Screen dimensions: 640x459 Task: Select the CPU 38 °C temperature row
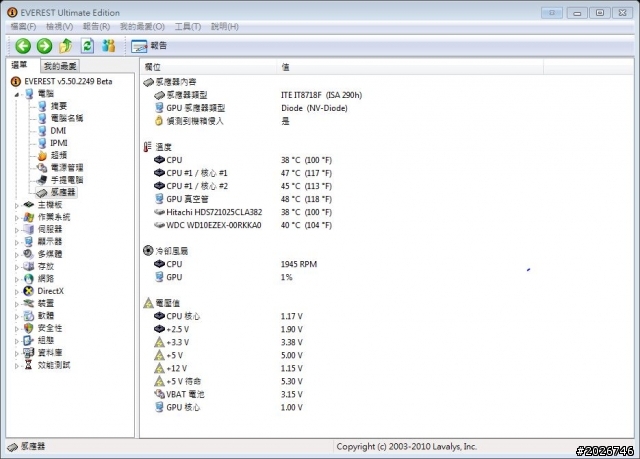[x=243, y=160]
